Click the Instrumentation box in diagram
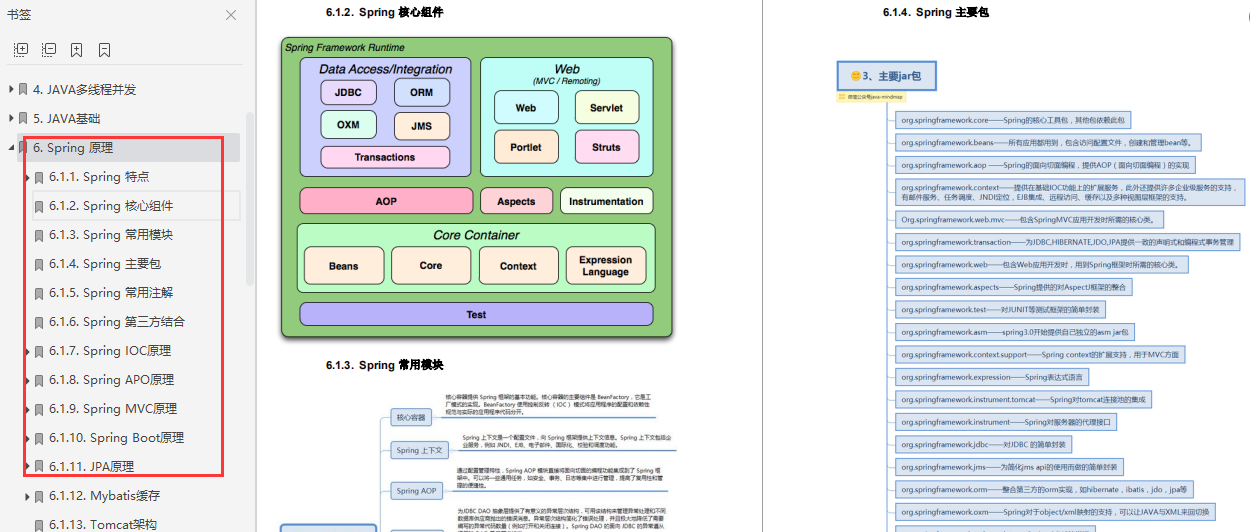The image size is (1250, 532). coord(606,201)
